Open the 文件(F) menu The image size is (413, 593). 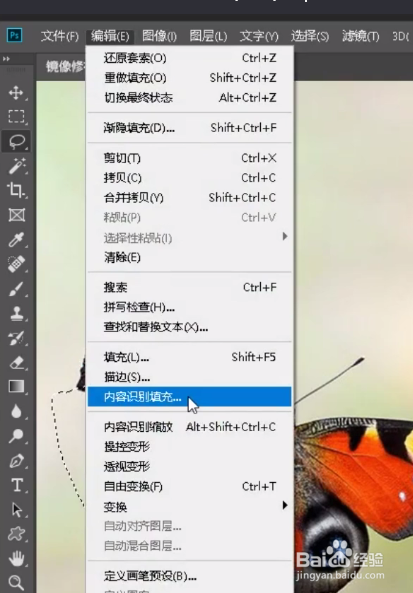tap(59, 36)
